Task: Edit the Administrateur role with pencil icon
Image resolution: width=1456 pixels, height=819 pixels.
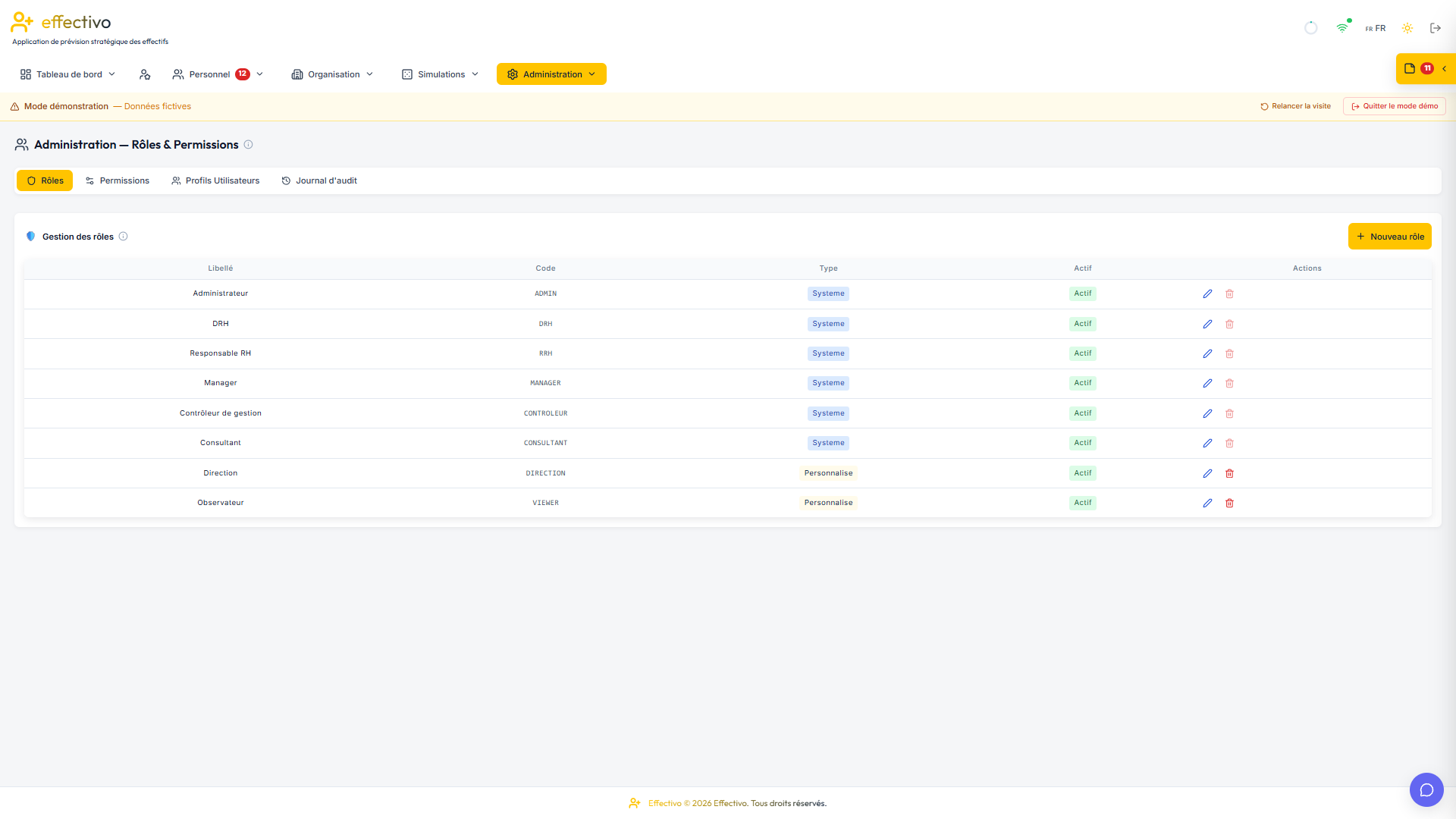Action: pos(1207,293)
